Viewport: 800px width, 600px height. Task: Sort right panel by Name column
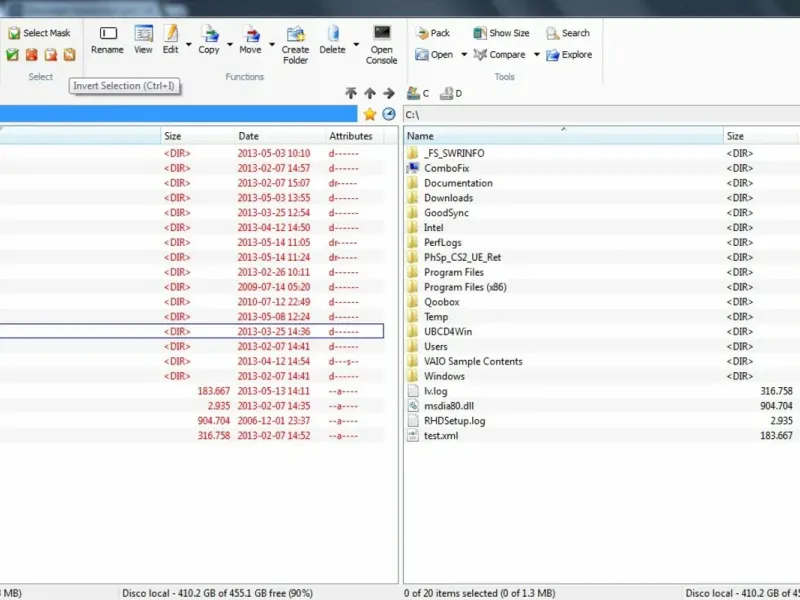click(x=563, y=136)
